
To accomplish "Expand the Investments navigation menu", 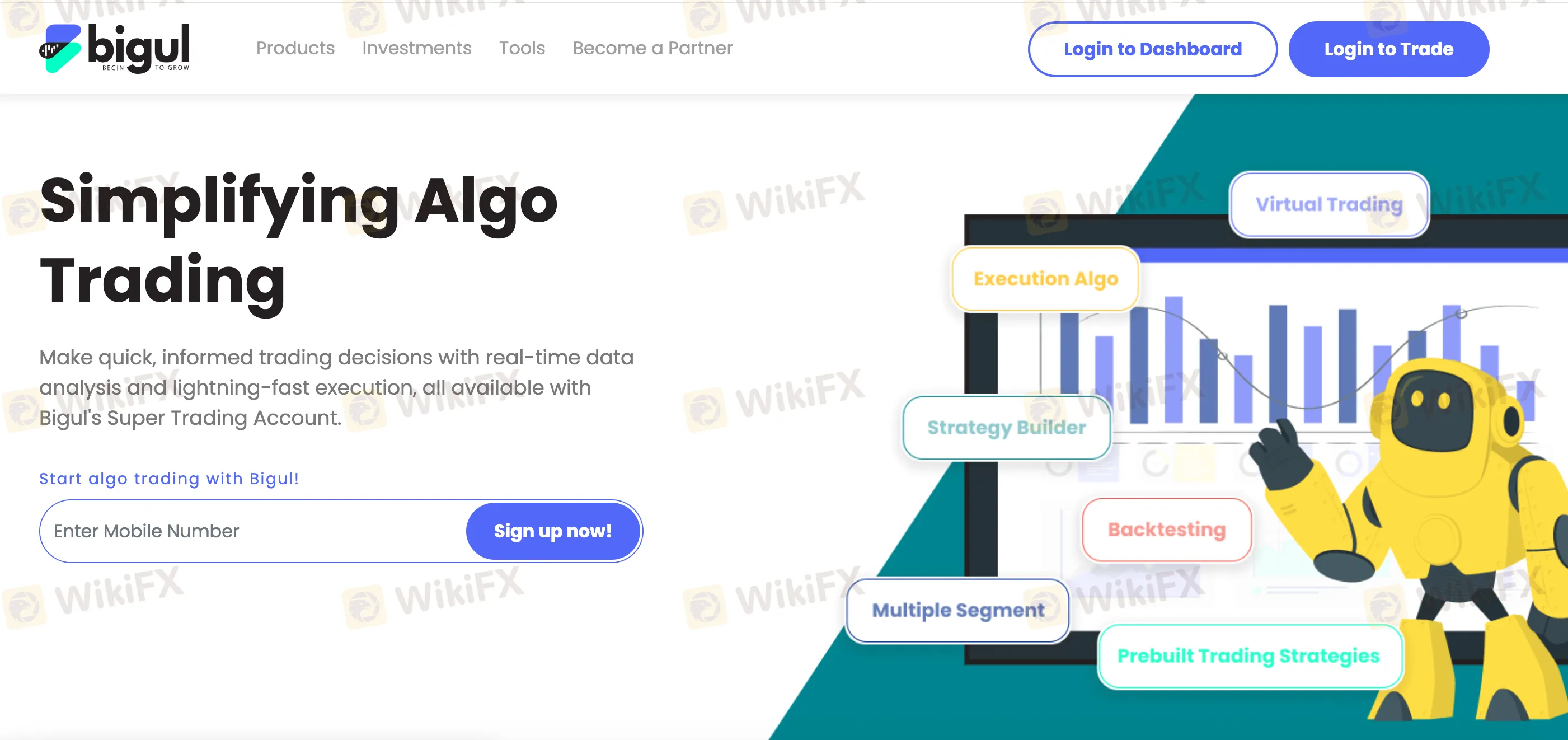I will click(417, 48).
